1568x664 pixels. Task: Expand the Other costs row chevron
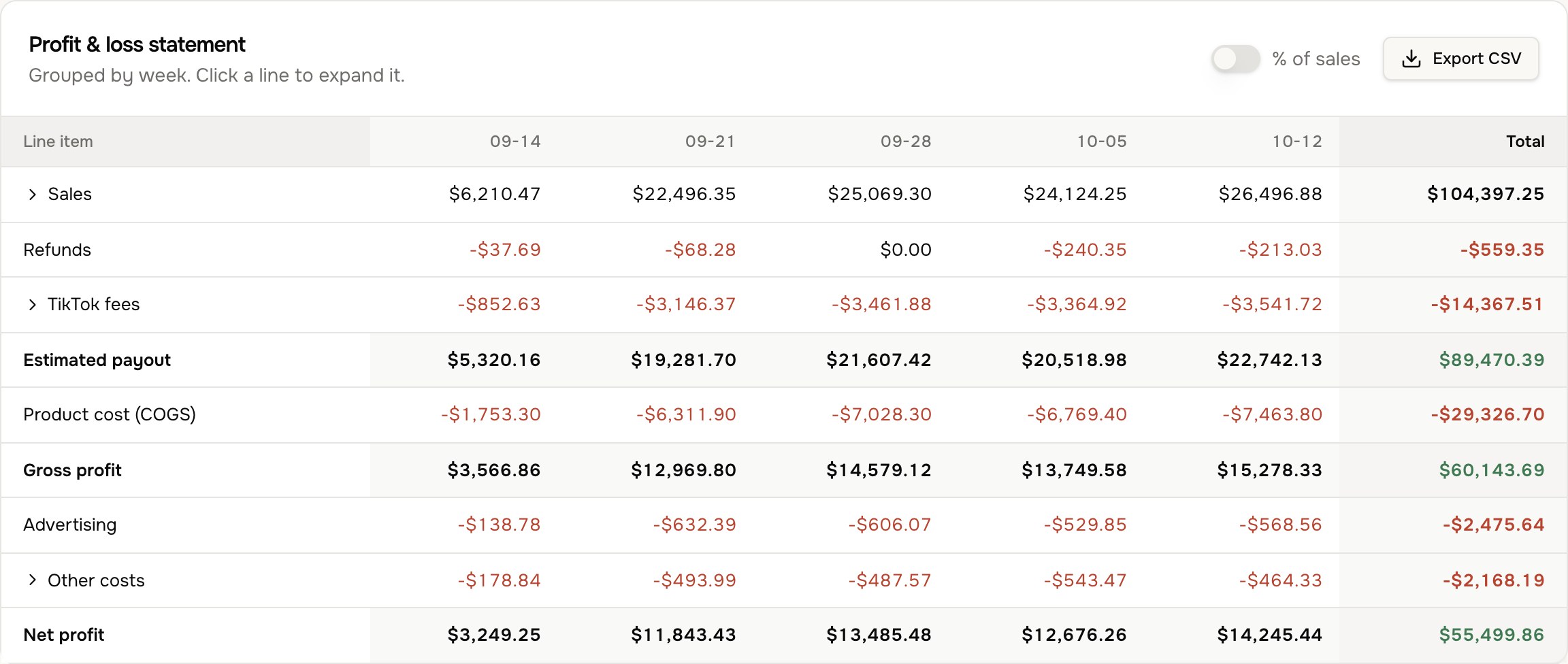click(x=32, y=580)
